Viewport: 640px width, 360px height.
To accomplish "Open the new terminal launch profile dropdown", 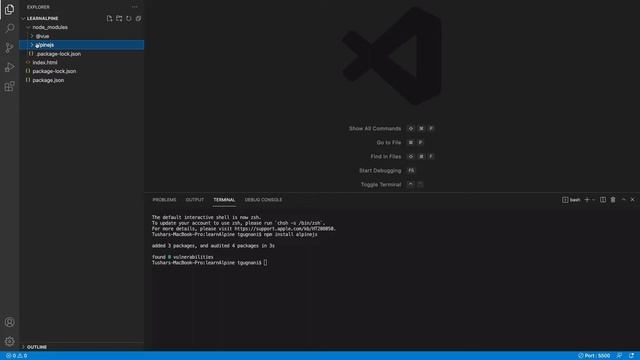I will pyautogui.click(x=593, y=200).
